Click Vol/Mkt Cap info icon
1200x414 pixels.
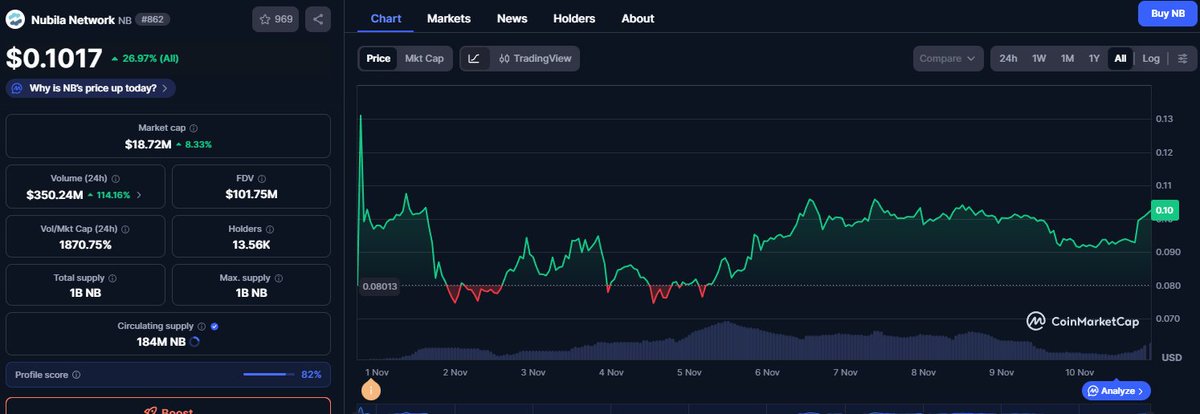point(126,229)
